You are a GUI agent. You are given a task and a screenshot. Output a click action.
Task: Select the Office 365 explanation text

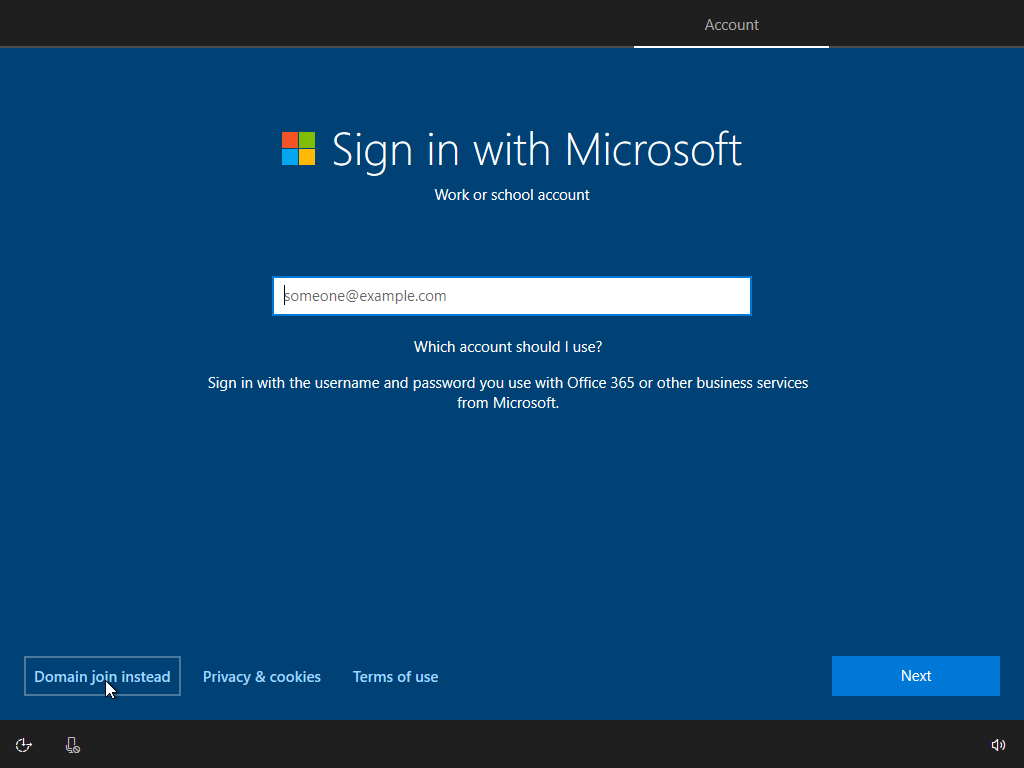pyautogui.click(x=507, y=392)
